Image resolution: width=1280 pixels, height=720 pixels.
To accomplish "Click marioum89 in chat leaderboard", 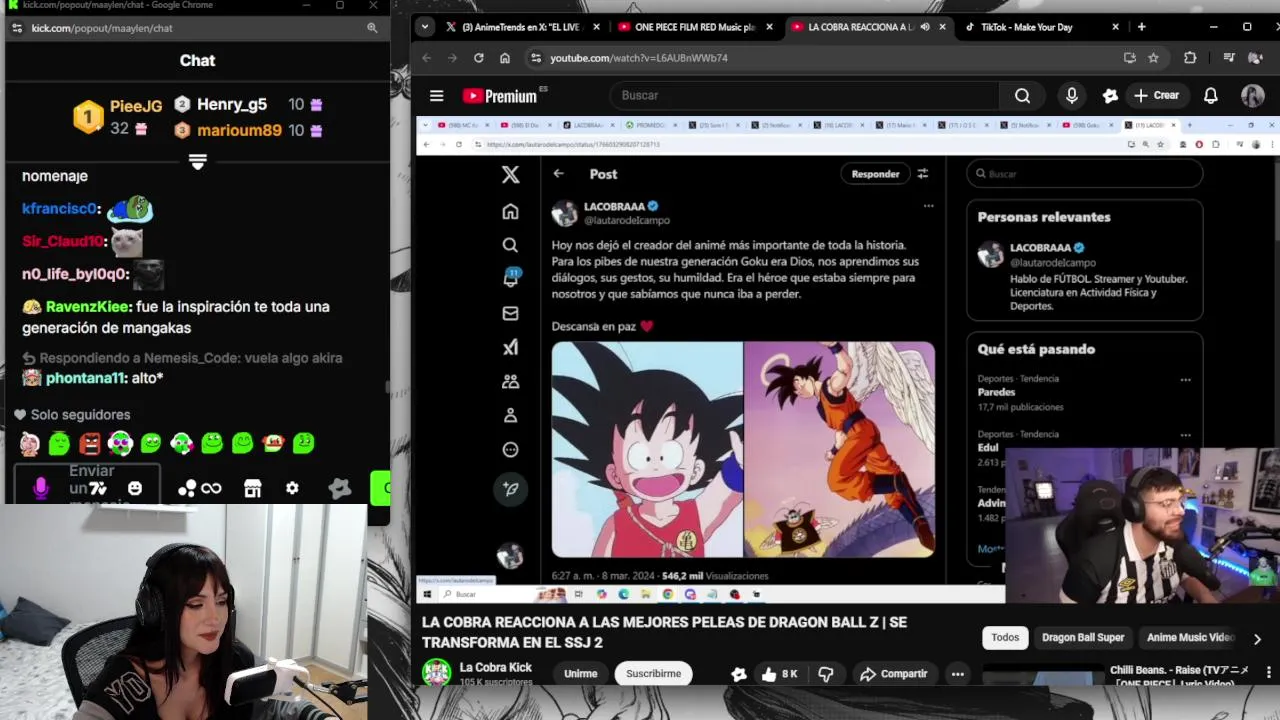I will [x=239, y=130].
